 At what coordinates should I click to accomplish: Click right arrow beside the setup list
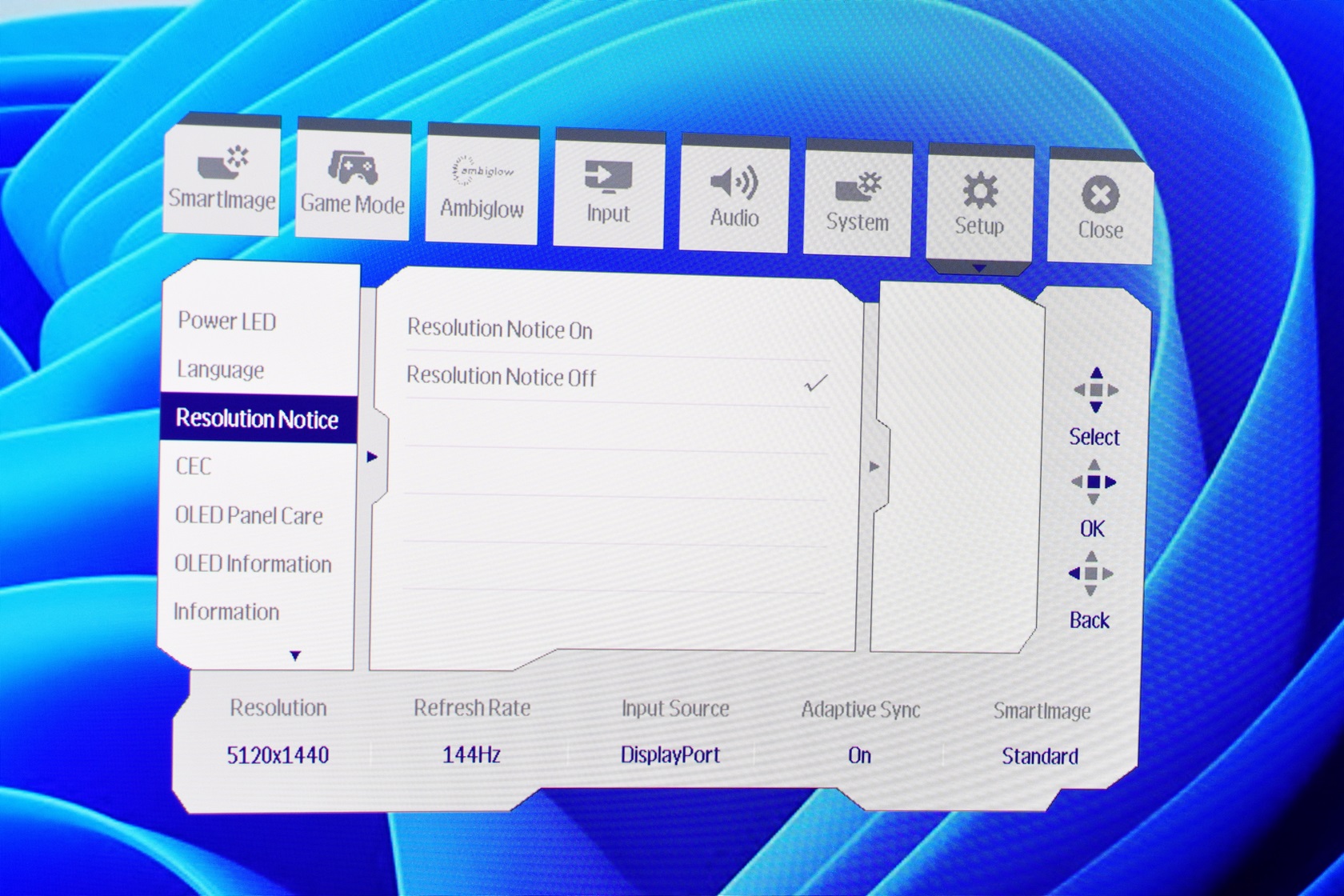[372, 457]
